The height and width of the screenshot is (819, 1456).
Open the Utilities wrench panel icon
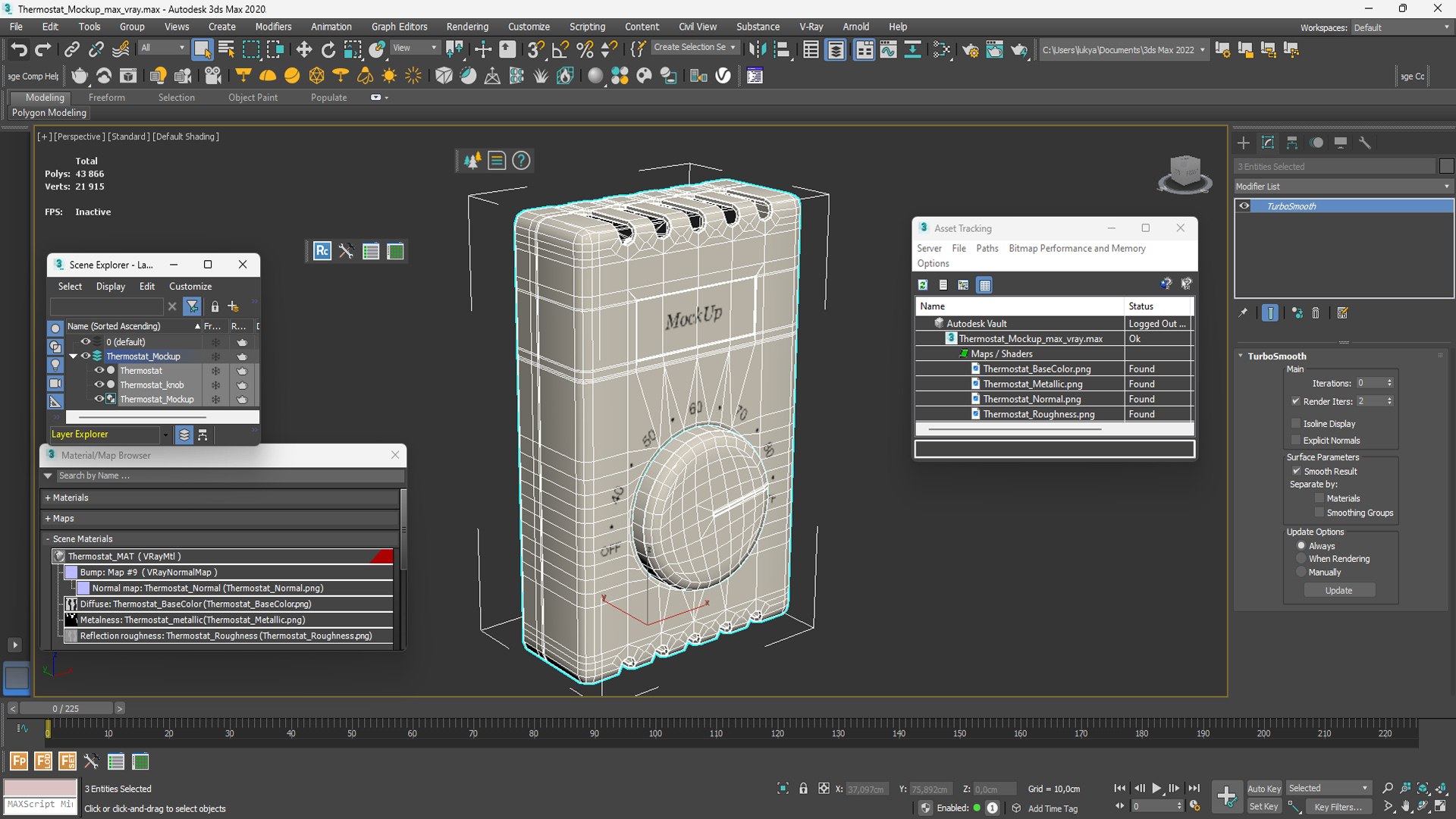point(1365,143)
